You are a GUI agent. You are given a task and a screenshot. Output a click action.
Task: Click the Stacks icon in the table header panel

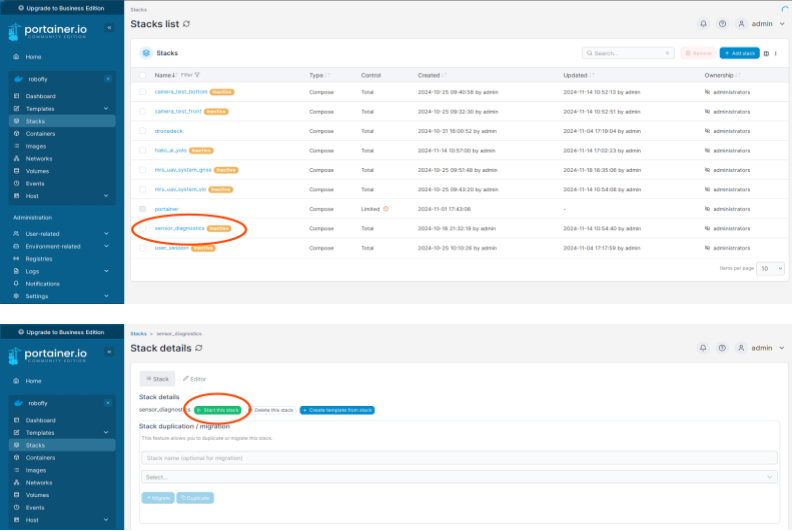coord(146,53)
